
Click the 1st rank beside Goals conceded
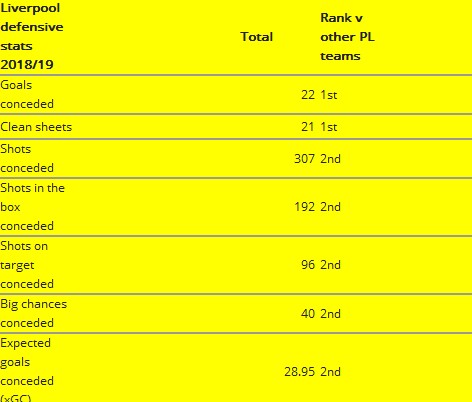click(x=329, y=95)
